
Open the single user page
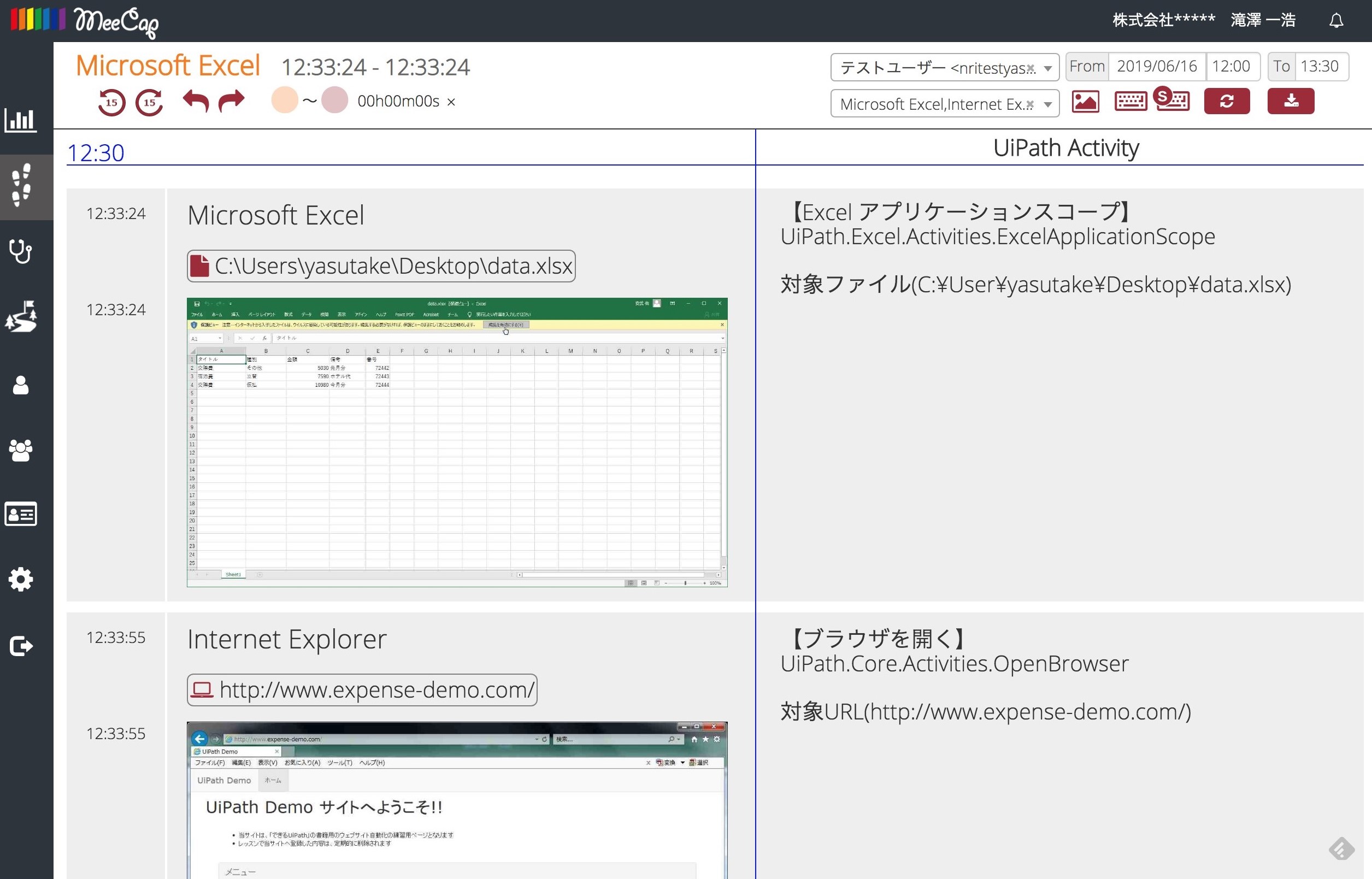click(21, 385)
